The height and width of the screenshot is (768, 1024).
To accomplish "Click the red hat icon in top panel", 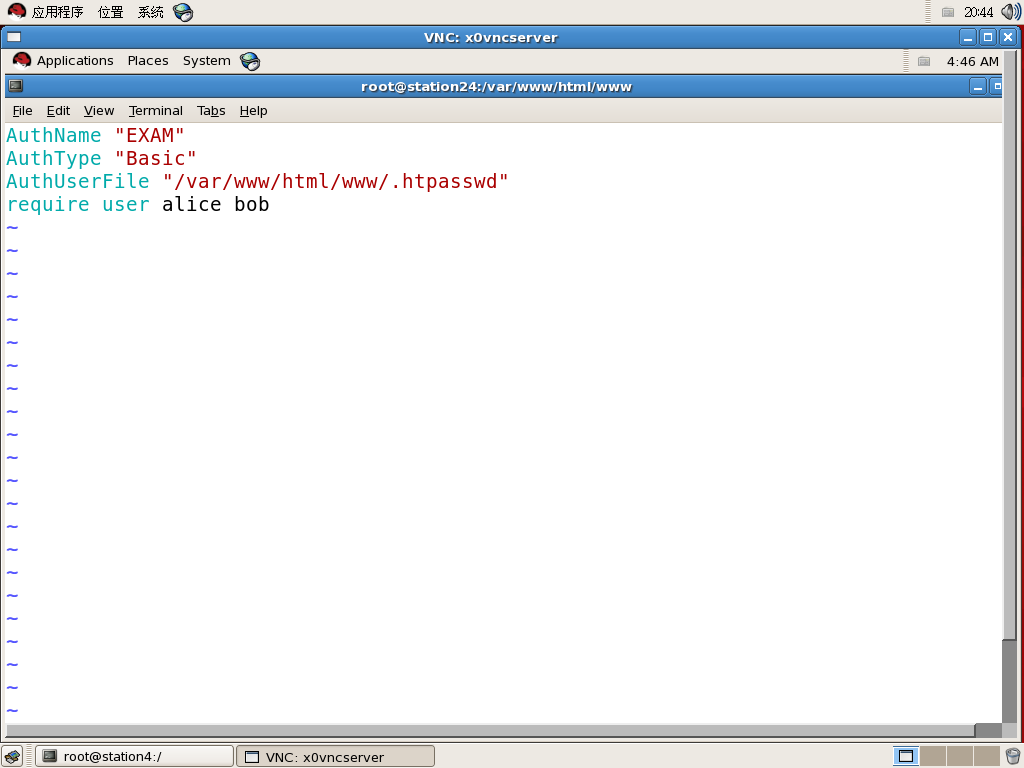I will pyautogui.click(x=16, y=11).
